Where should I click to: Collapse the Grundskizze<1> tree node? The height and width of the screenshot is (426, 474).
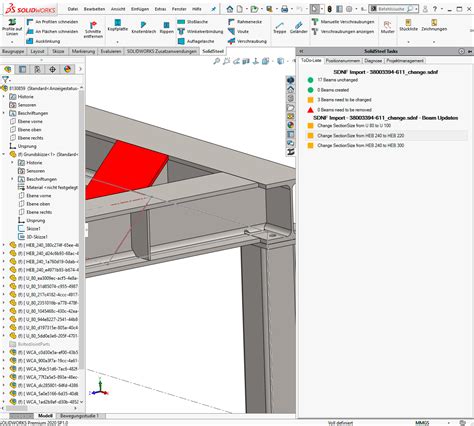click(x=4, y=154)
